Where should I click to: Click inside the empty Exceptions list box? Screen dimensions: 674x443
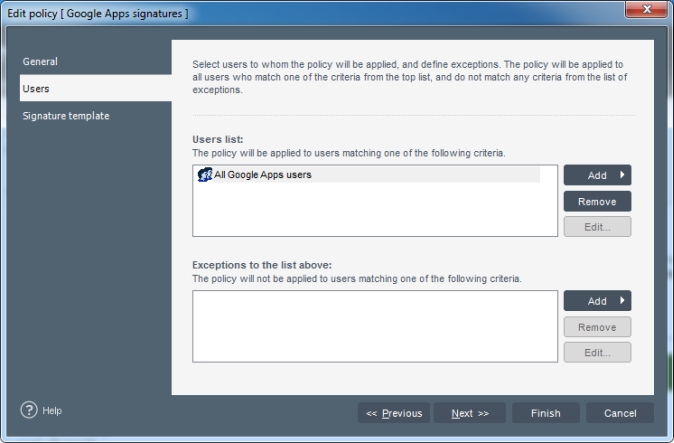point(375,326)
